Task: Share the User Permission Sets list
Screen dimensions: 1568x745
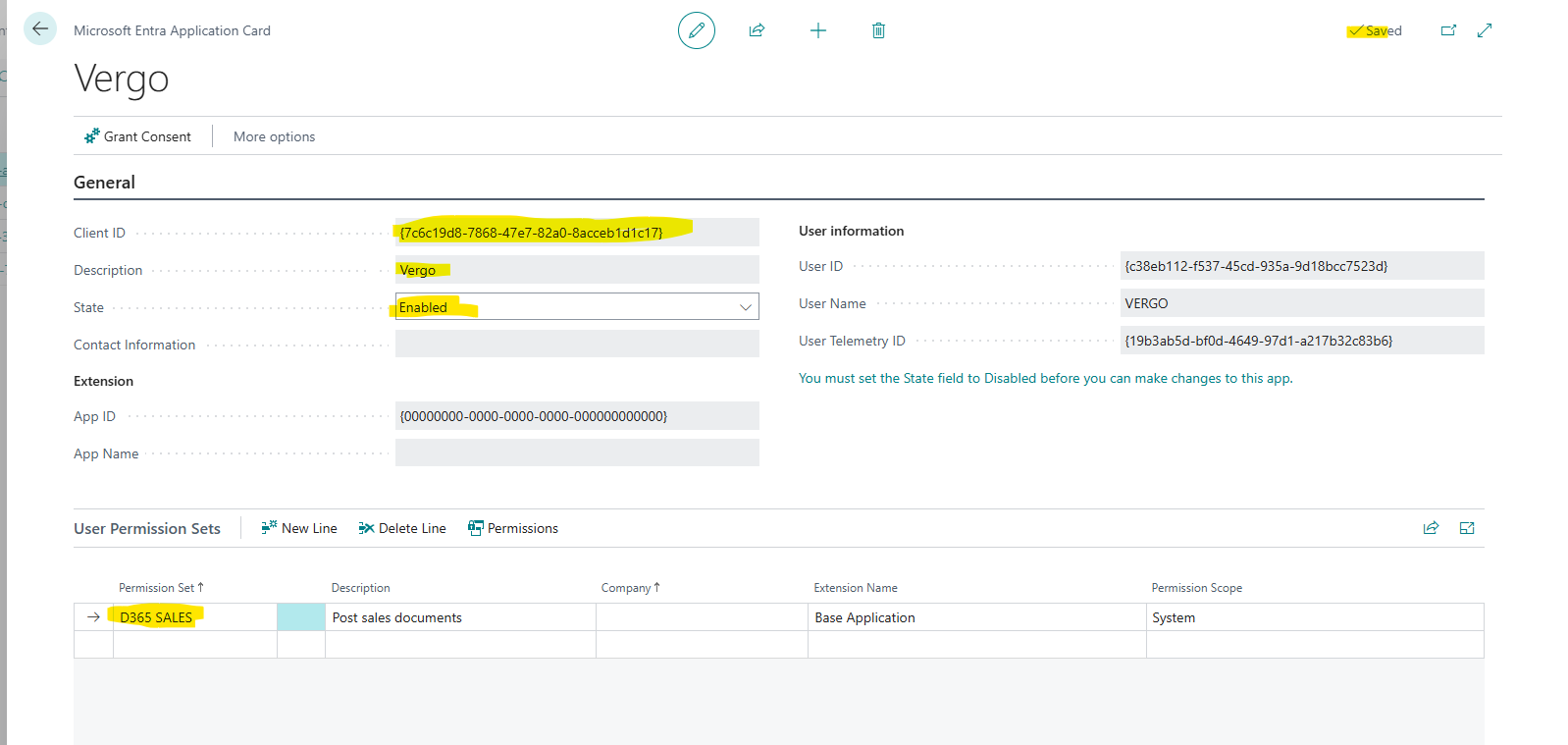Action: [1431, 528]
